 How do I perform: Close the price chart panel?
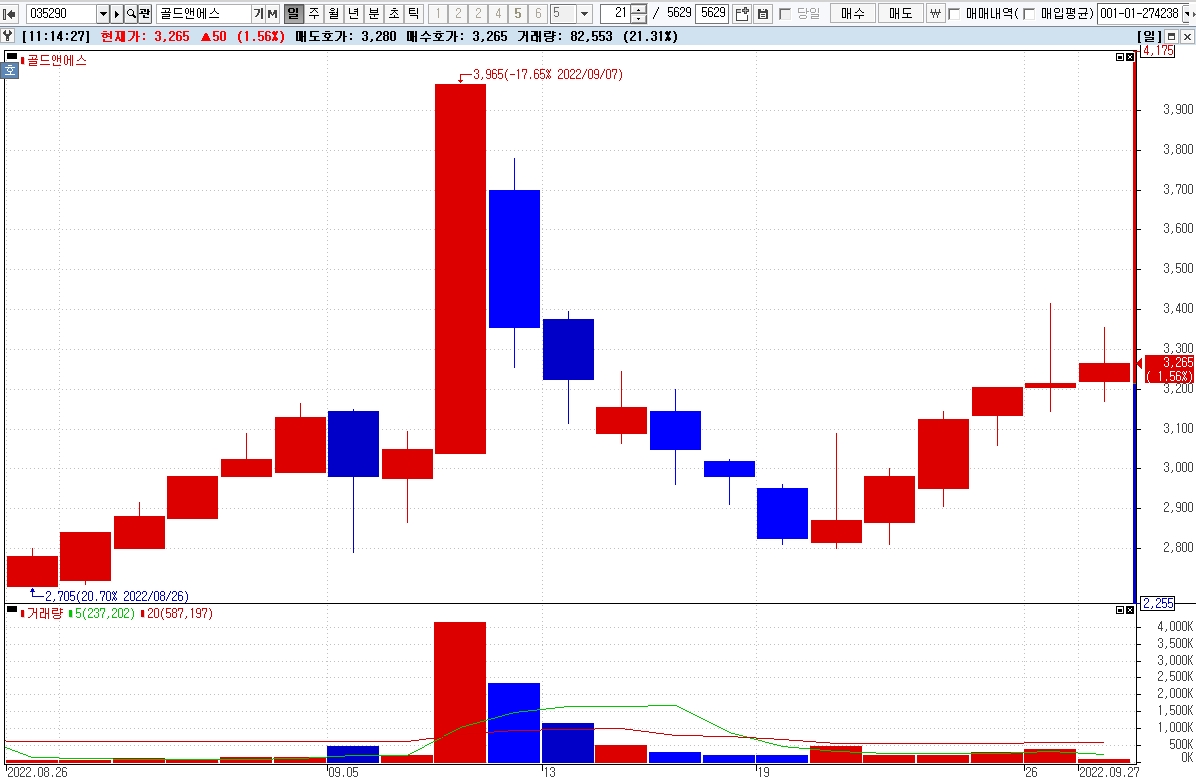1130,57
